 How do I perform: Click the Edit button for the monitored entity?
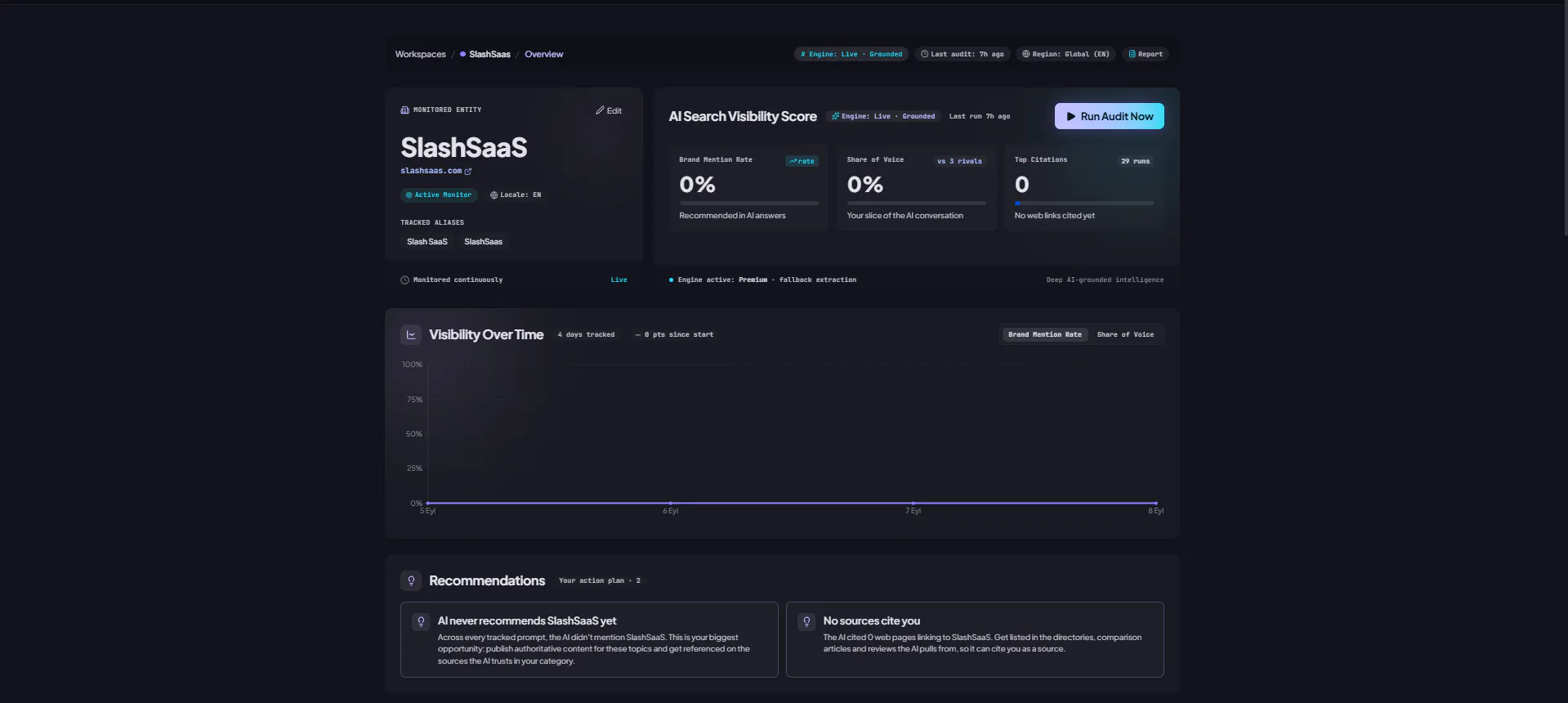pos(609,110)
